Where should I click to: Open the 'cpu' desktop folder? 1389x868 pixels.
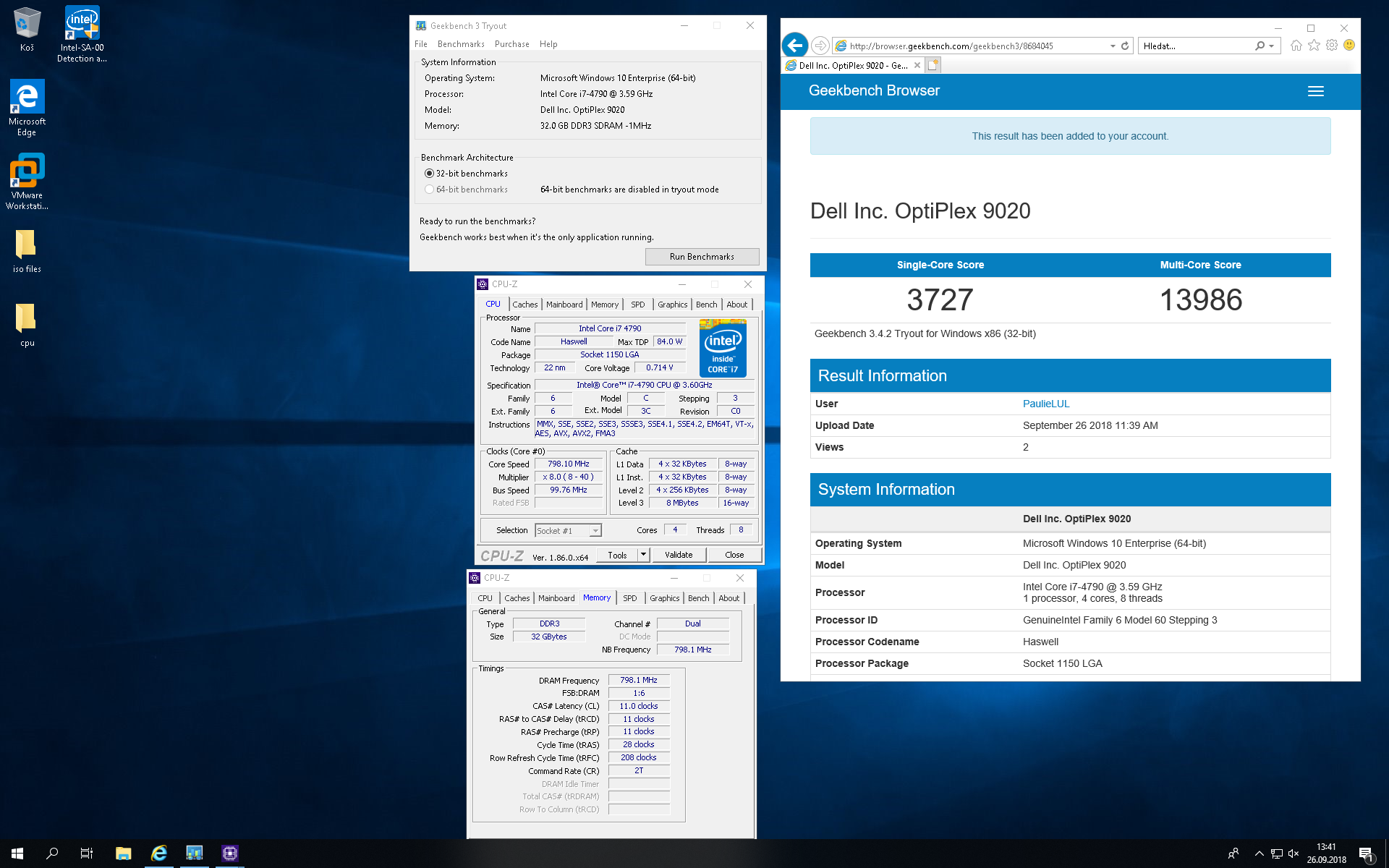(27, 324)
